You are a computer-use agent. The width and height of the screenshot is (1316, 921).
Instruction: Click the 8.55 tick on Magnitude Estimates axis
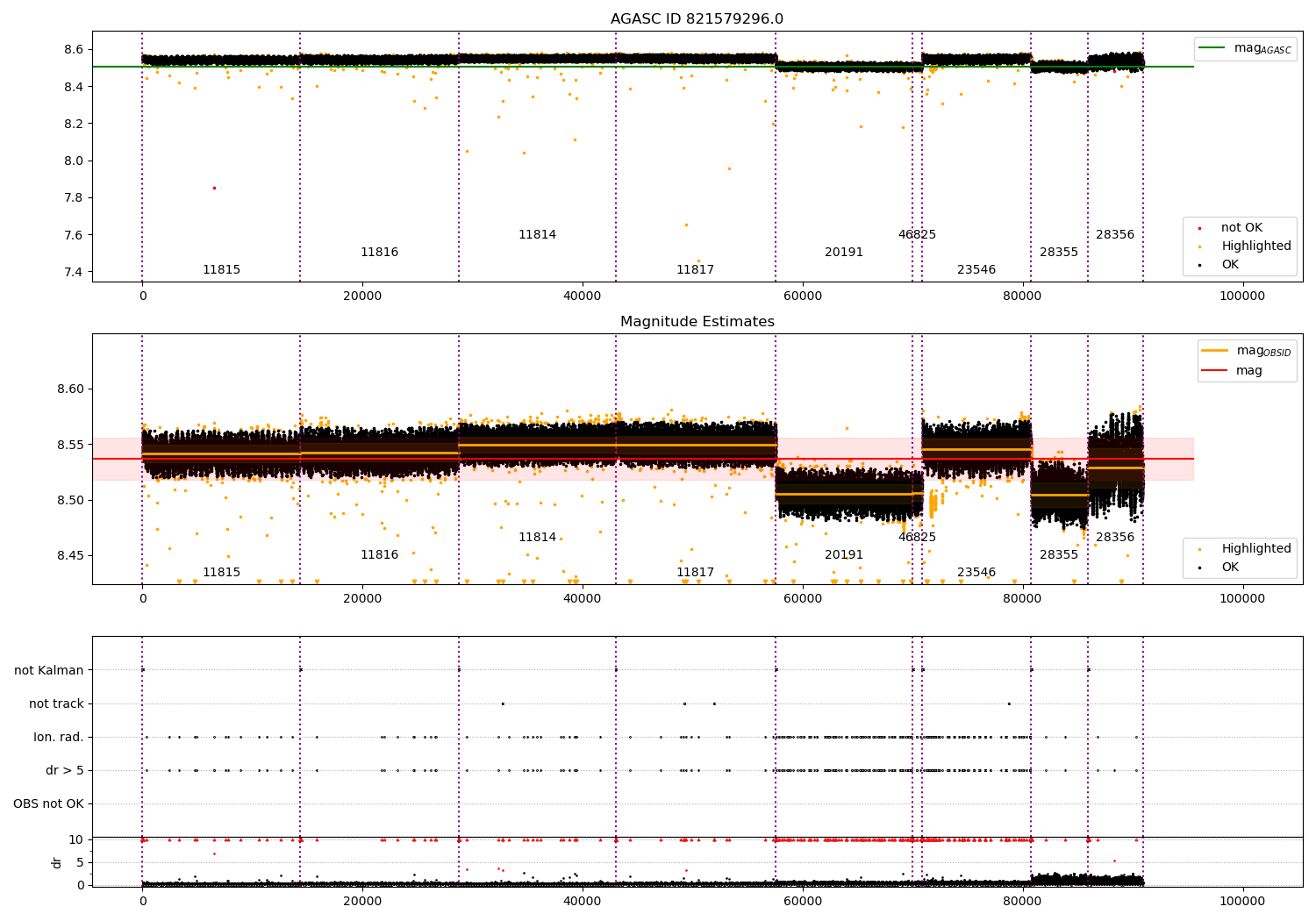pyautogui.click(x=70, y=445)
